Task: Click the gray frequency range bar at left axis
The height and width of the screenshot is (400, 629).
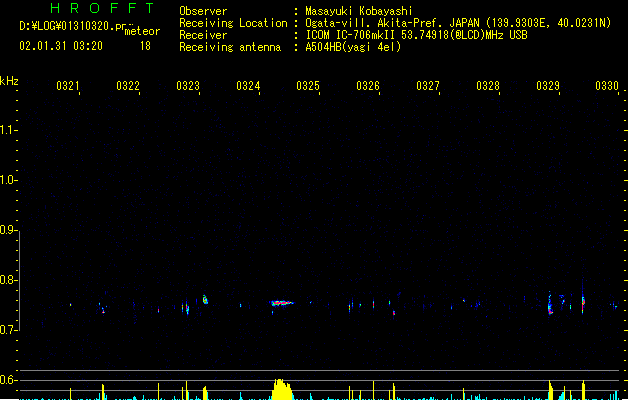Action: (20, 281)
